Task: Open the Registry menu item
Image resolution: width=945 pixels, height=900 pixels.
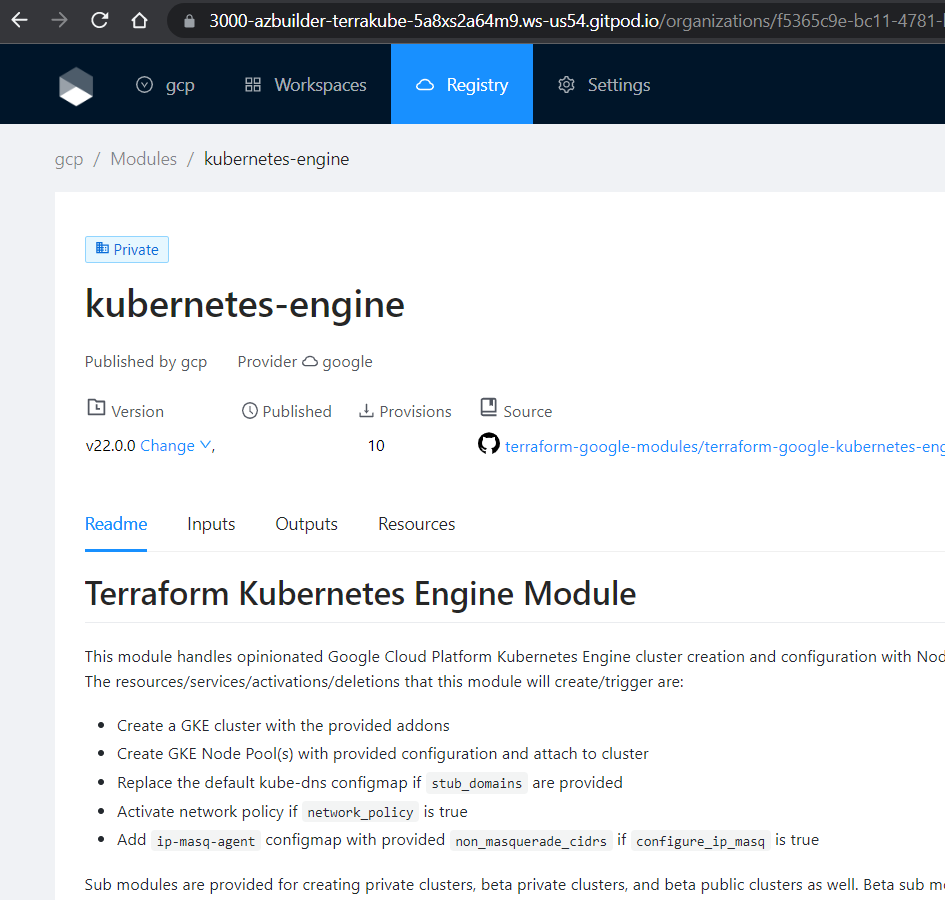Action: point(462,85)
